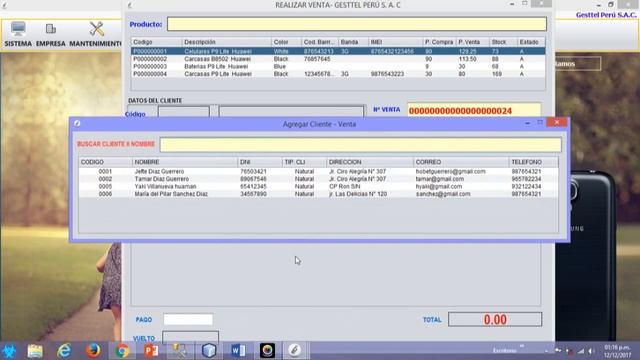The height and width of the screenshot is (360, 640).
Task: Minimize the Agregar Cliente - Venta window
Action: [x=527, y=122]
